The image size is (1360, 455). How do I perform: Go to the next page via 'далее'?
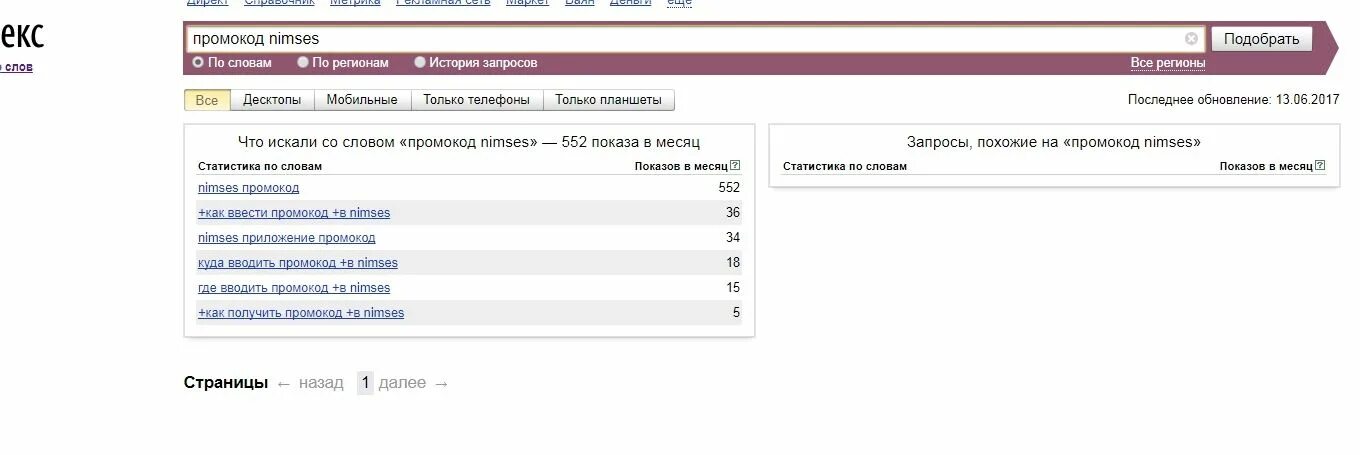pyautogui.click(x=402, y=383)
